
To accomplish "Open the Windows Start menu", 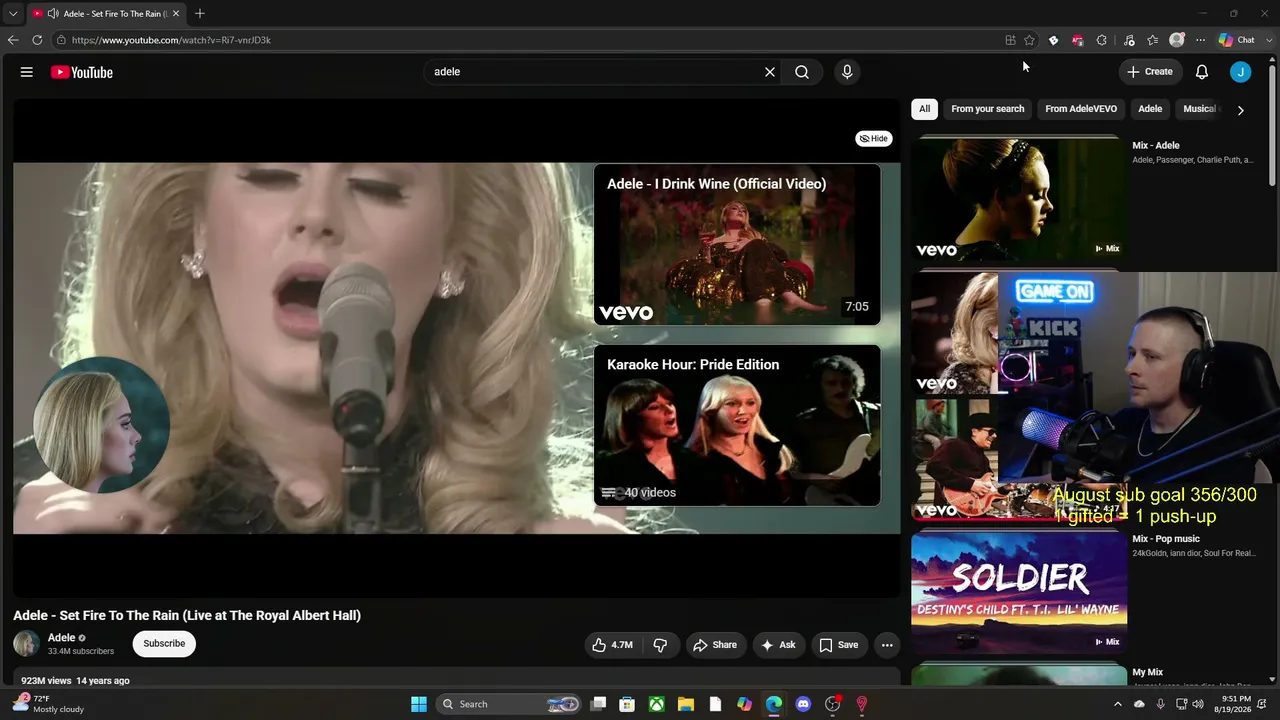I will tap(419, 704).
